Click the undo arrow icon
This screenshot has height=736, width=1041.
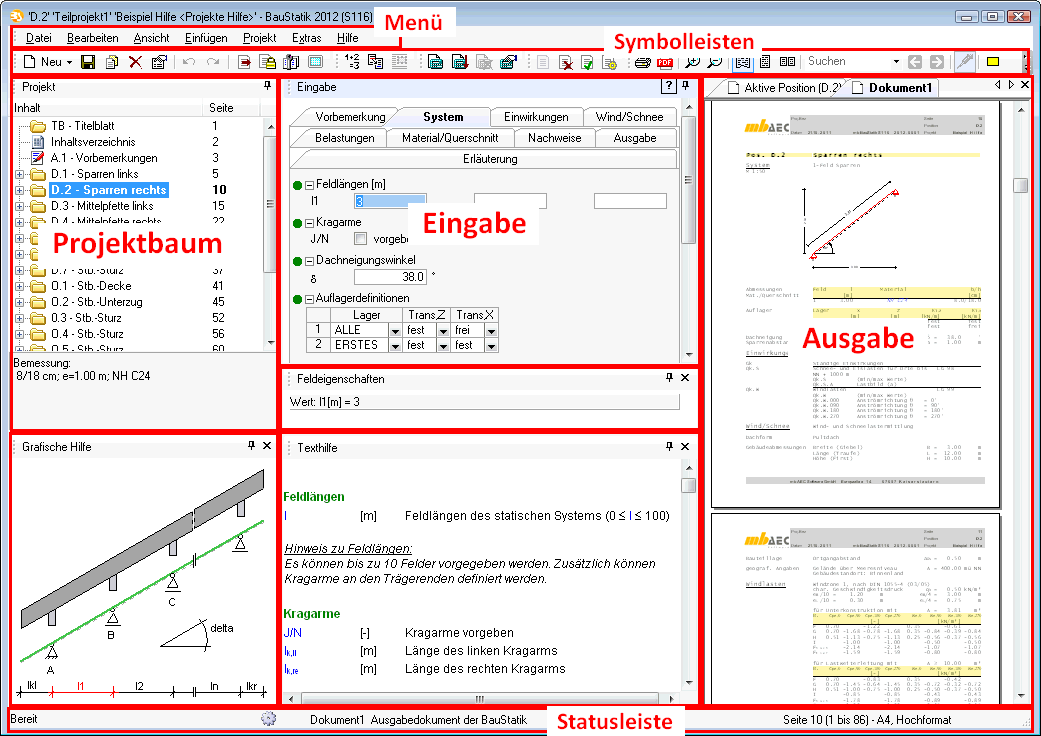pyautogui.click(x=189, y=62)
